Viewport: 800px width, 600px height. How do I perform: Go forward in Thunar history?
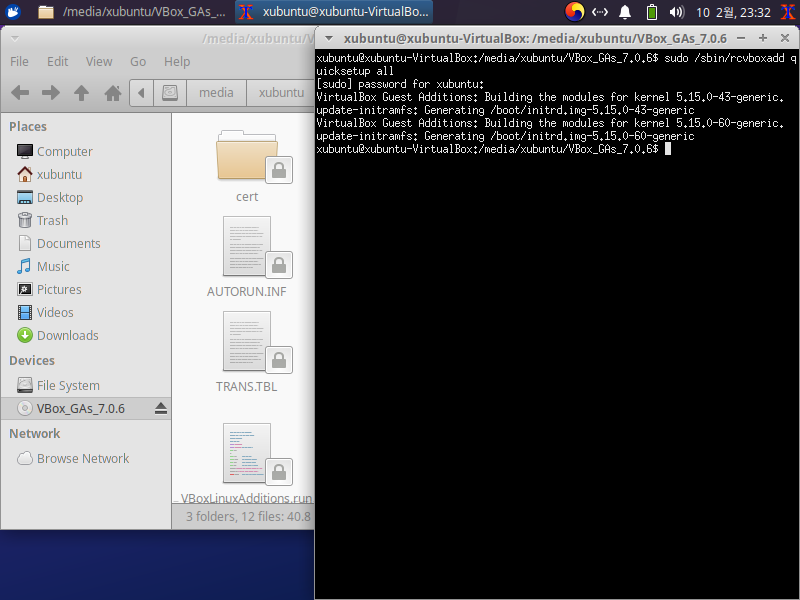tap(51, 93)
